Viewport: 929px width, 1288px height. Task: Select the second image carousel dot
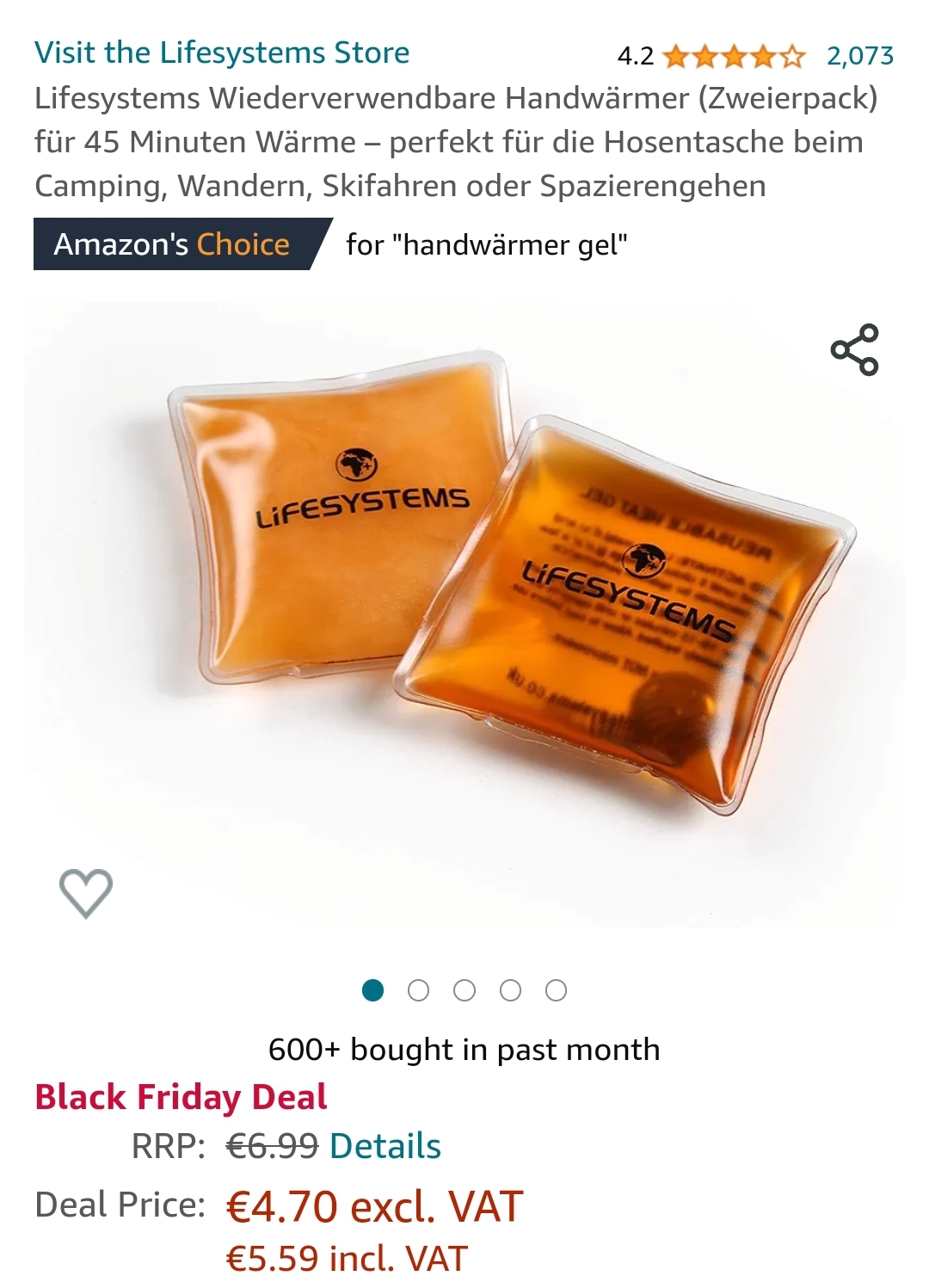[x=419, y=990]
